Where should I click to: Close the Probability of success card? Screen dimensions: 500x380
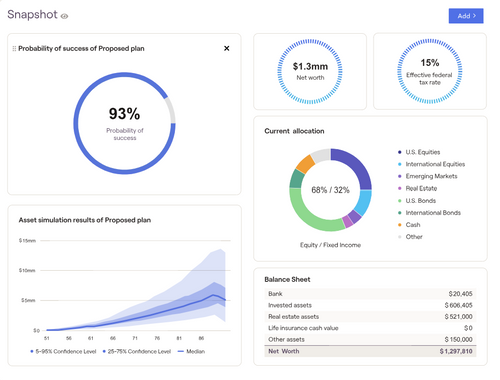(x=227, y=48)
